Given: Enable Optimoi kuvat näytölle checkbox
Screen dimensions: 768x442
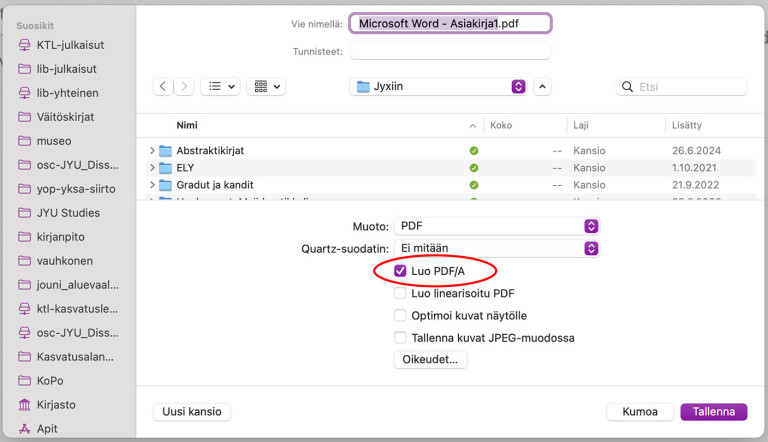Looking at the screenshot, I should point(401,316).
